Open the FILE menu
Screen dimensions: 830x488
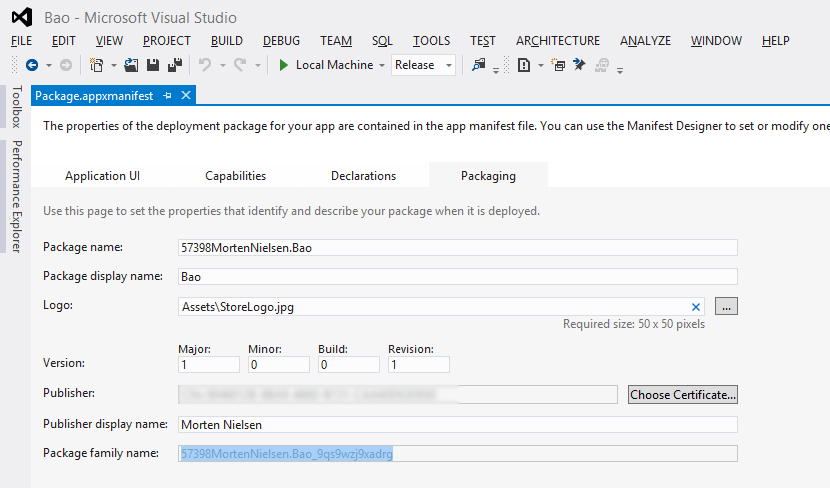pyautogui.click(x=21, y=41)
